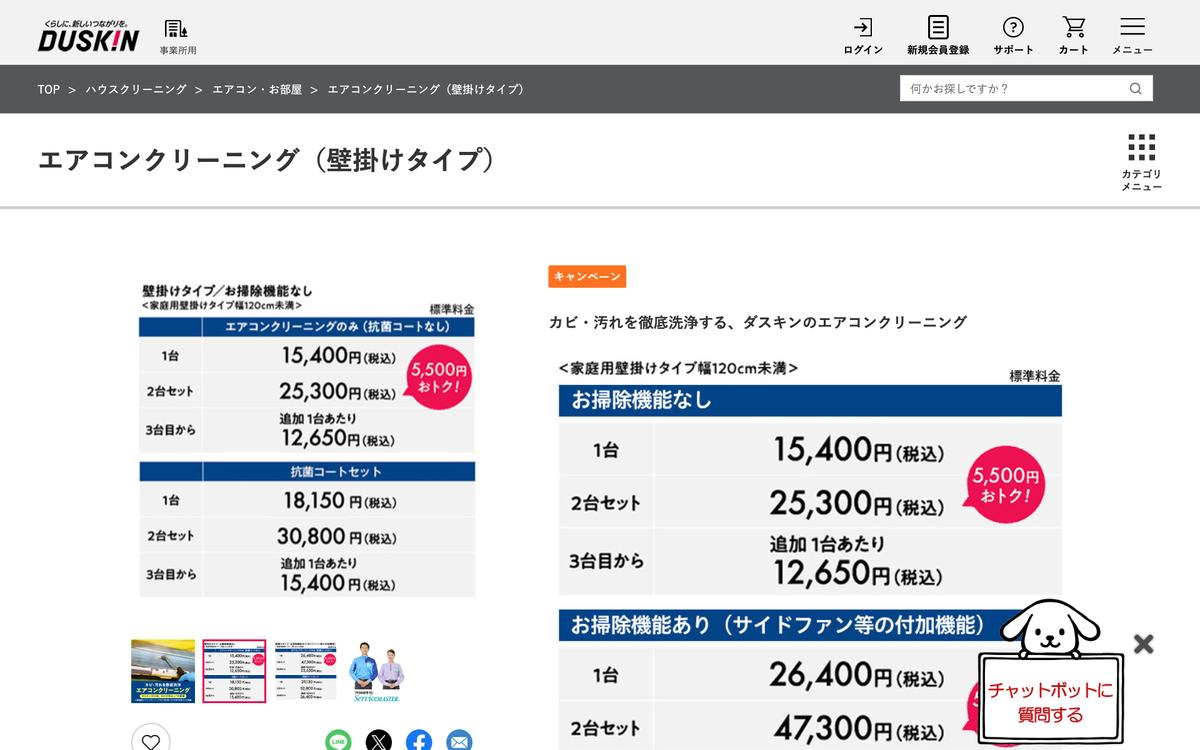
Task: Click current breadcrumb エアコンクリーニング（壁掛けタイプ）
Action: point(427,89)
